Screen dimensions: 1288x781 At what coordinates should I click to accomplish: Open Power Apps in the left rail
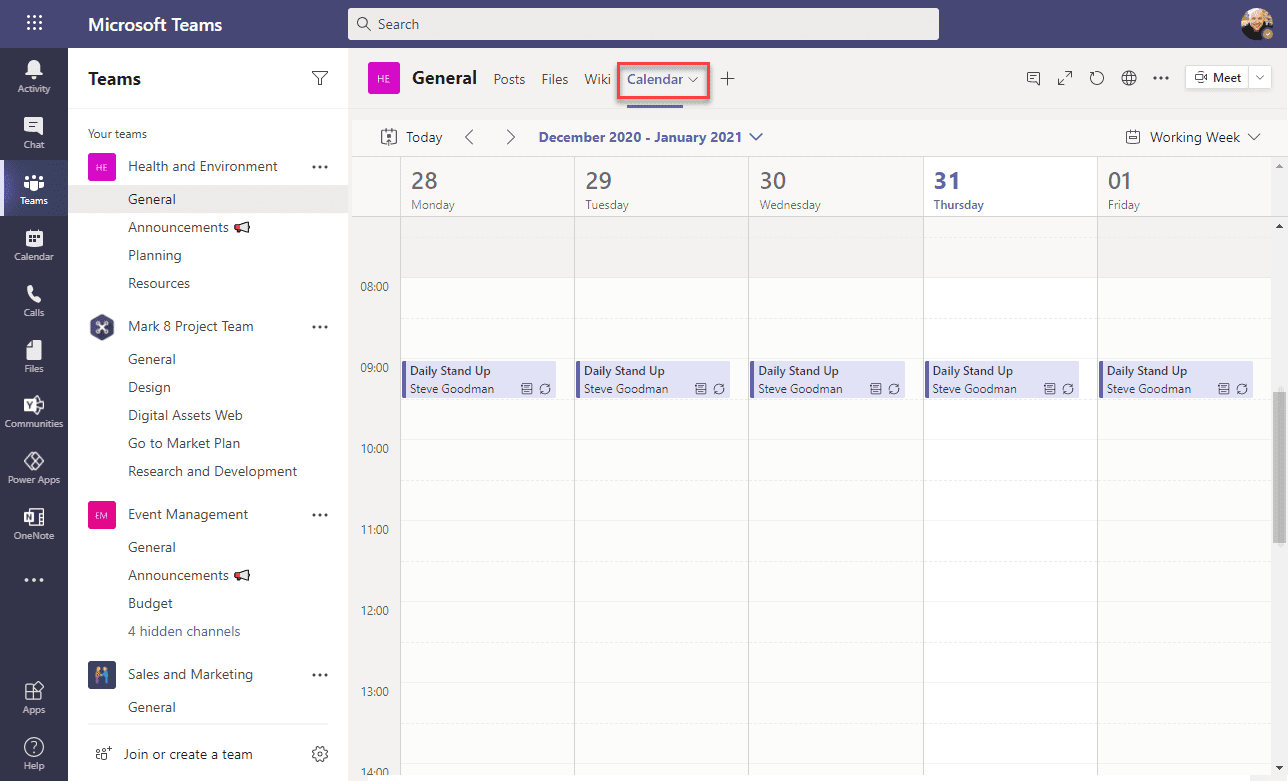[34, 467]
